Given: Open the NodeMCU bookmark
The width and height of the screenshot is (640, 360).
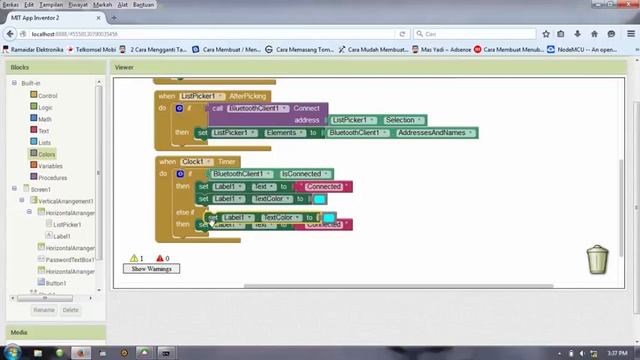Looking at the screenshot, I should 582,49.
